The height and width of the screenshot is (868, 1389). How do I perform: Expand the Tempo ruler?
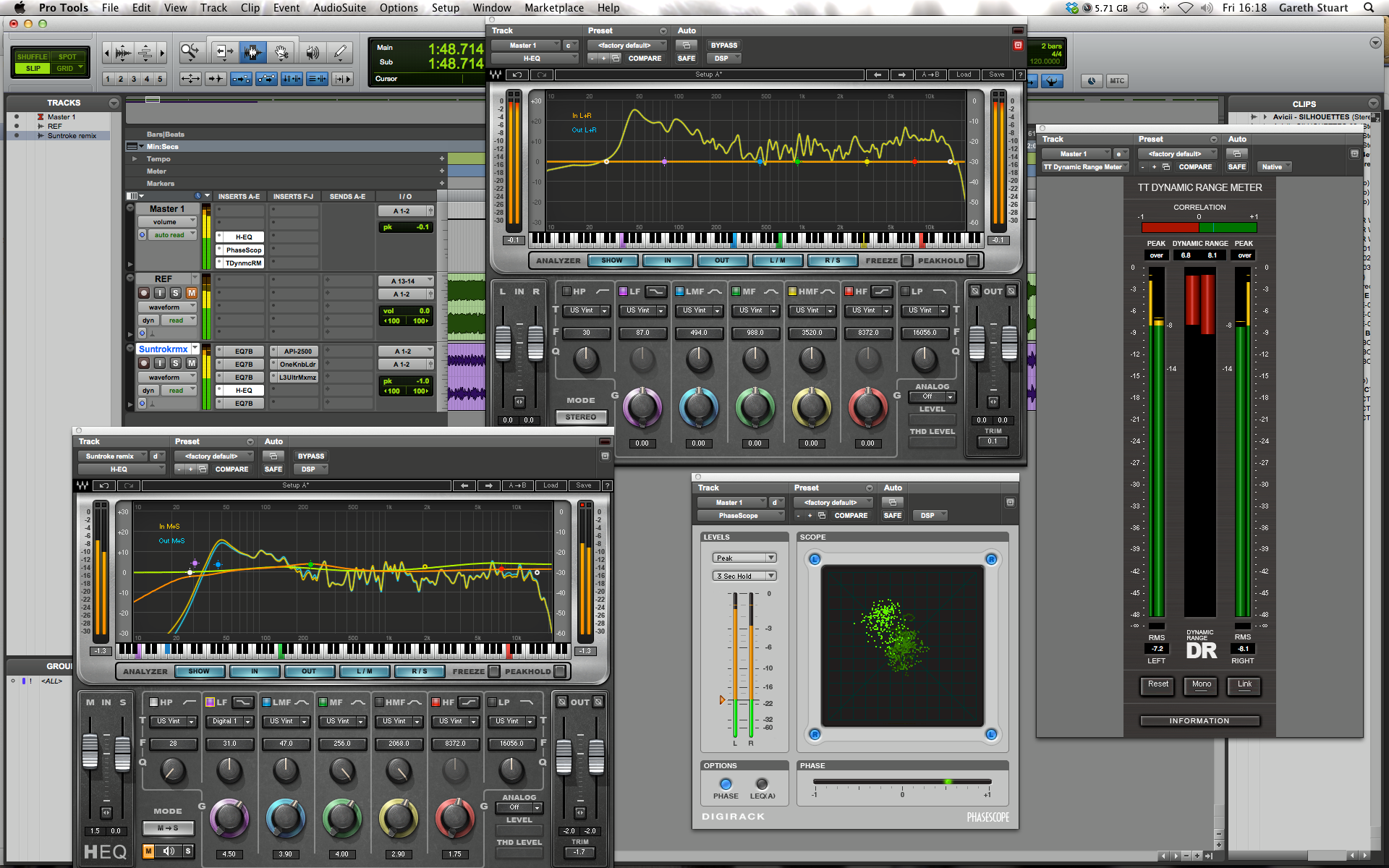(135, 159)
